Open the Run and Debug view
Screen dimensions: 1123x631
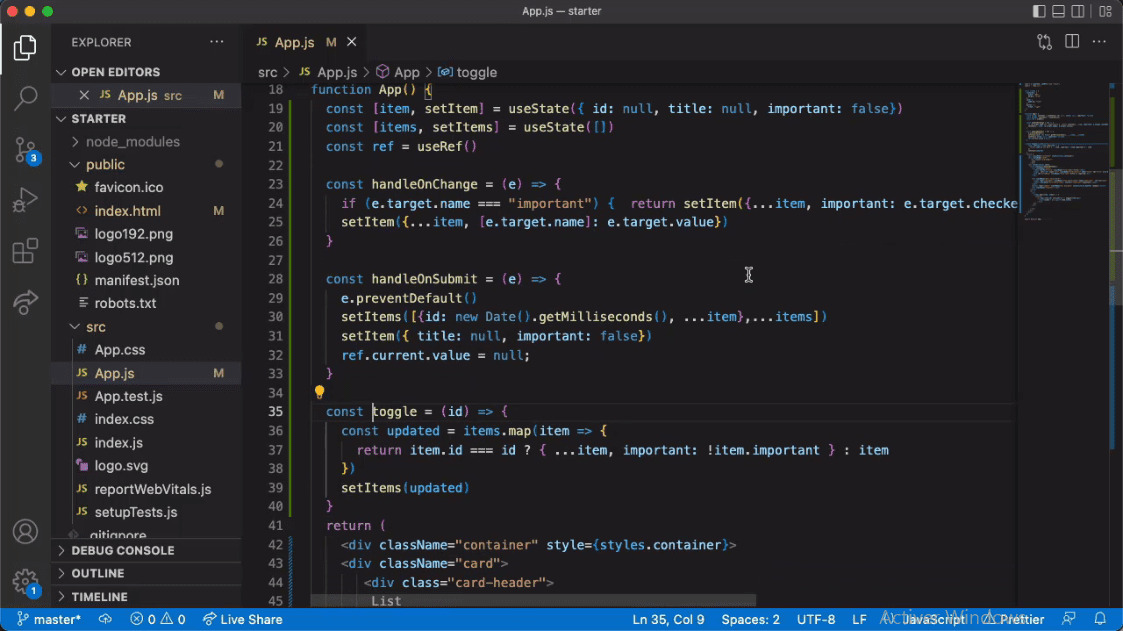25,201
